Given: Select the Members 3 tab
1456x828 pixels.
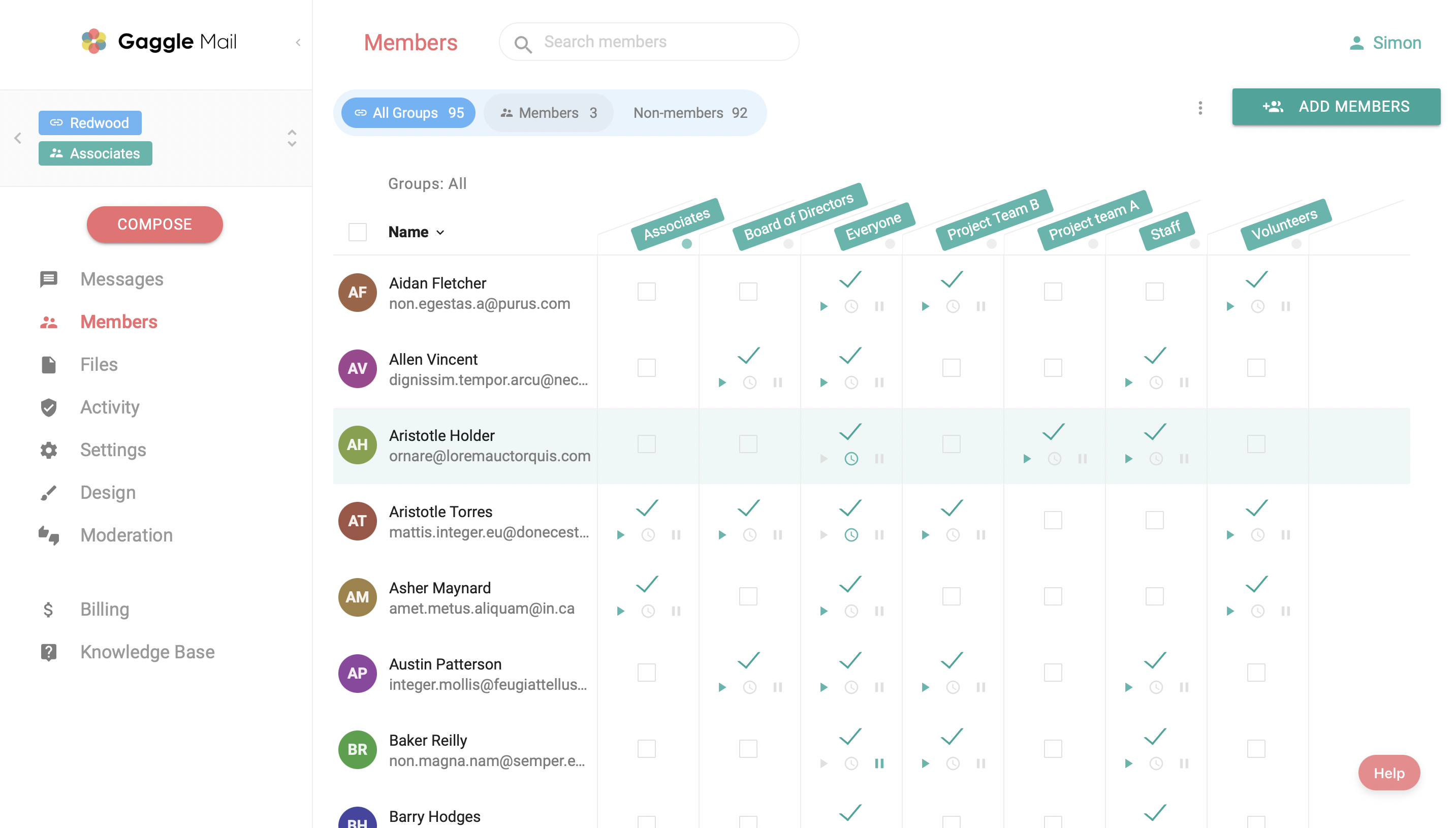Looking at the screenshot, I should pos(548,113).
